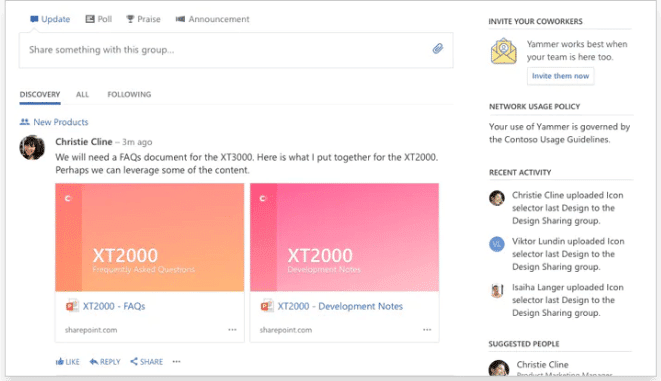
Task: Click Christie Cline avatar in Suggested People
Action: (x=499, y=368)
